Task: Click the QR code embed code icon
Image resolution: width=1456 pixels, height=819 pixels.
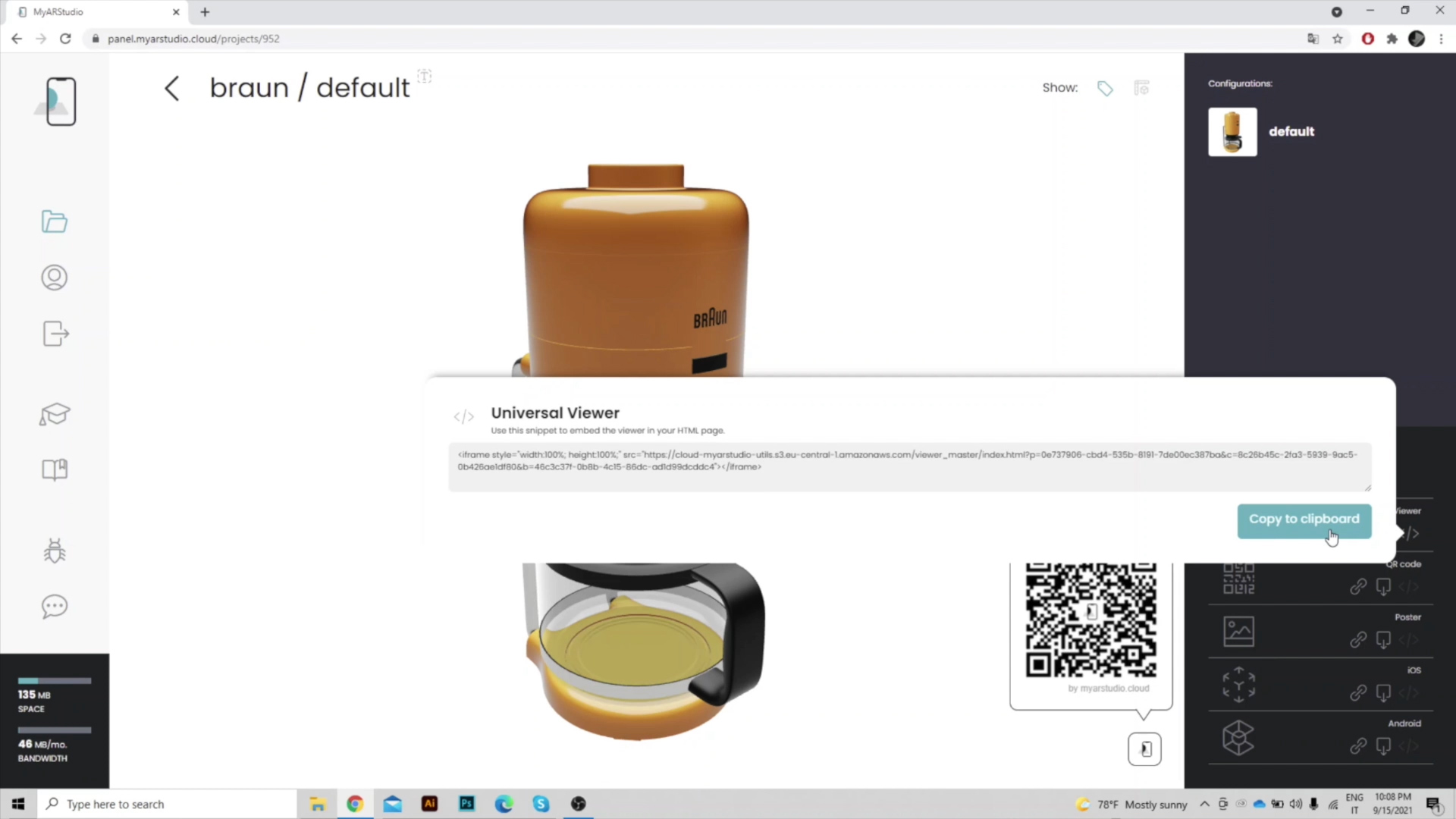Action: [1408, 586]
